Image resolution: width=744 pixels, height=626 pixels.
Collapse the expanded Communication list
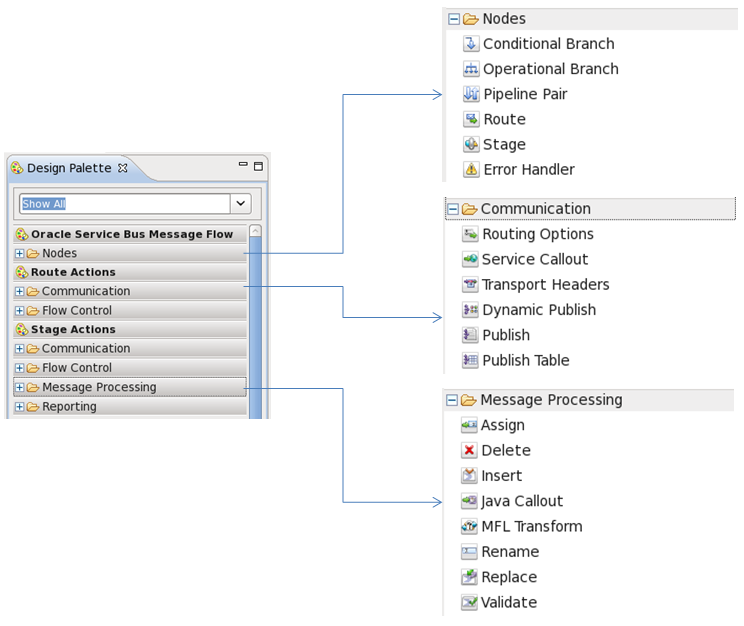coord(453,209)
